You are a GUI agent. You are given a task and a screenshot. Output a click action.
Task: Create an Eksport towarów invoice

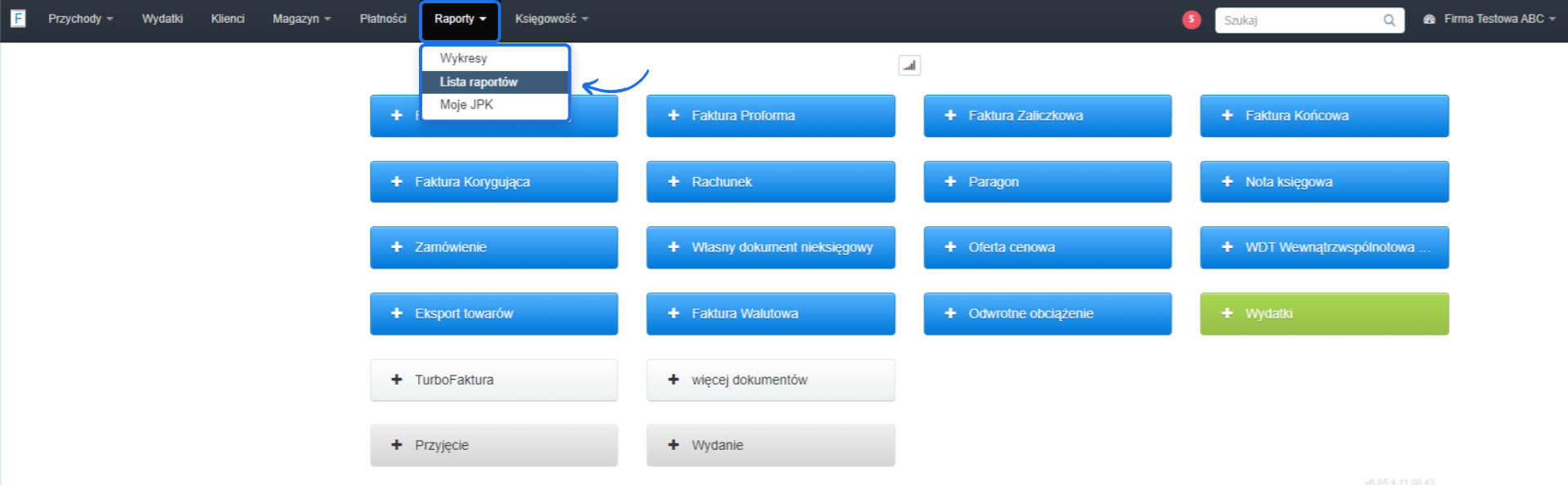coord(494,314)
